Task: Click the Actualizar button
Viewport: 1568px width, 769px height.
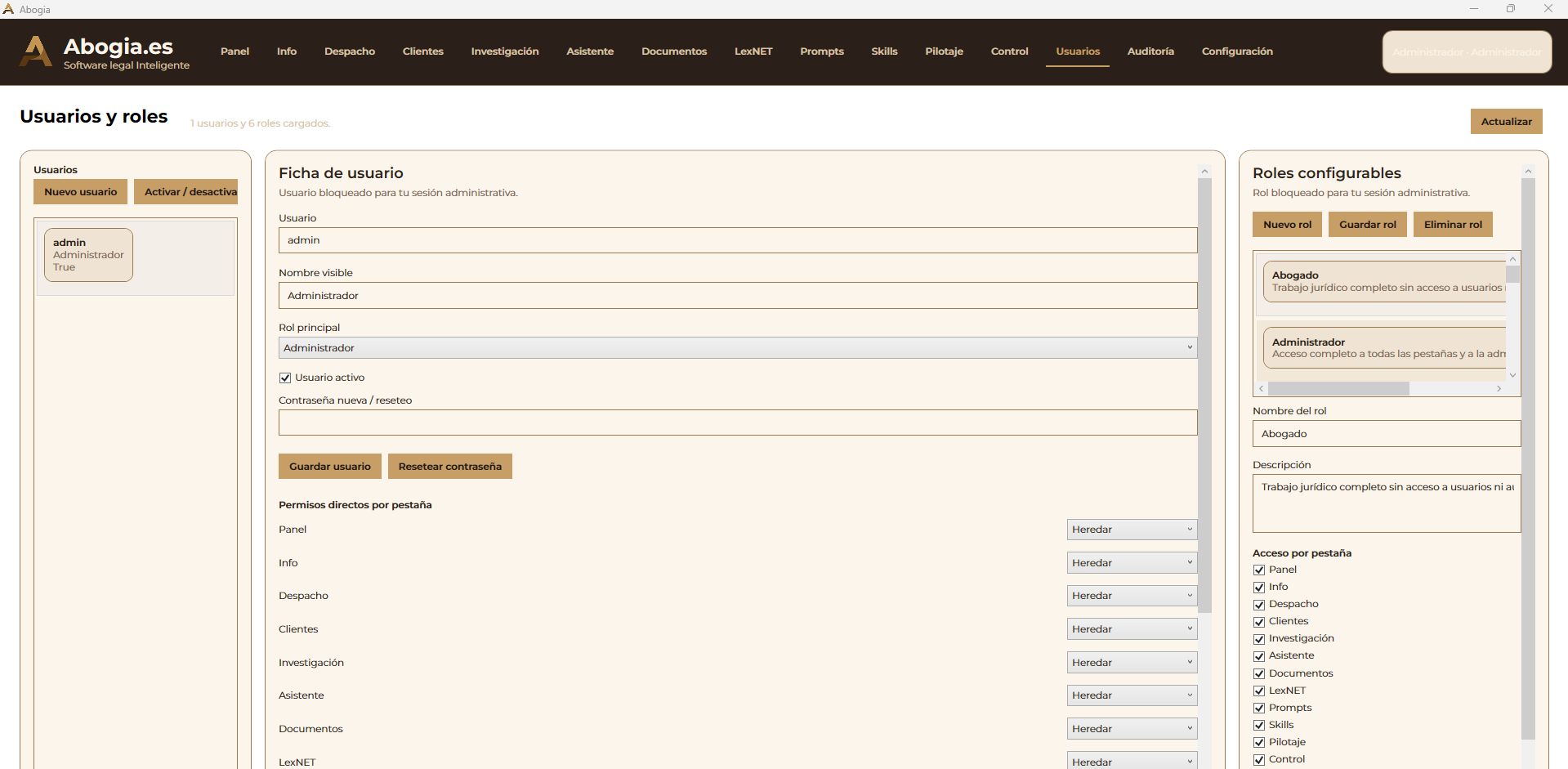Action: point(1506,122)
